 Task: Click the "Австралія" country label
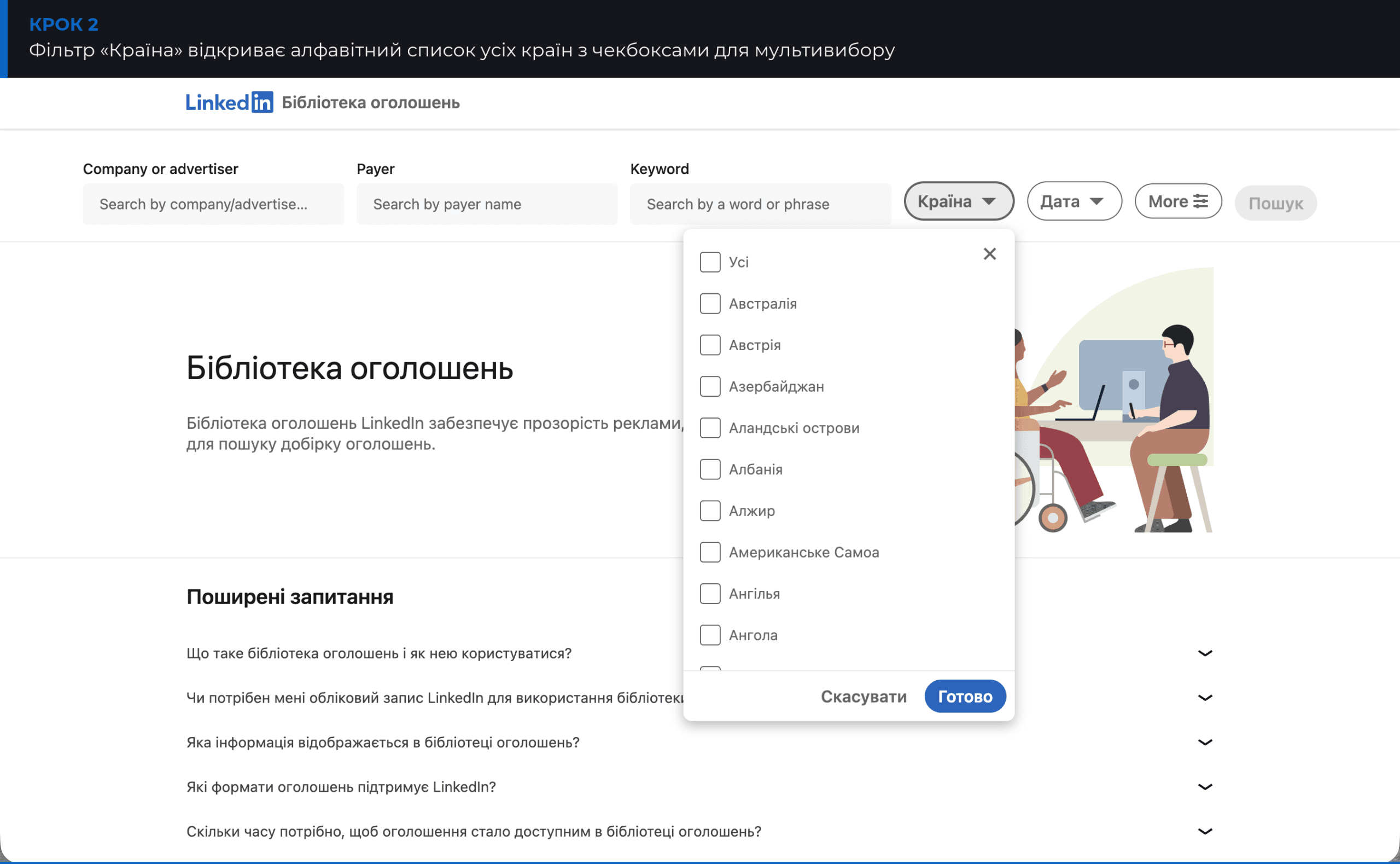tap(762, 304)
